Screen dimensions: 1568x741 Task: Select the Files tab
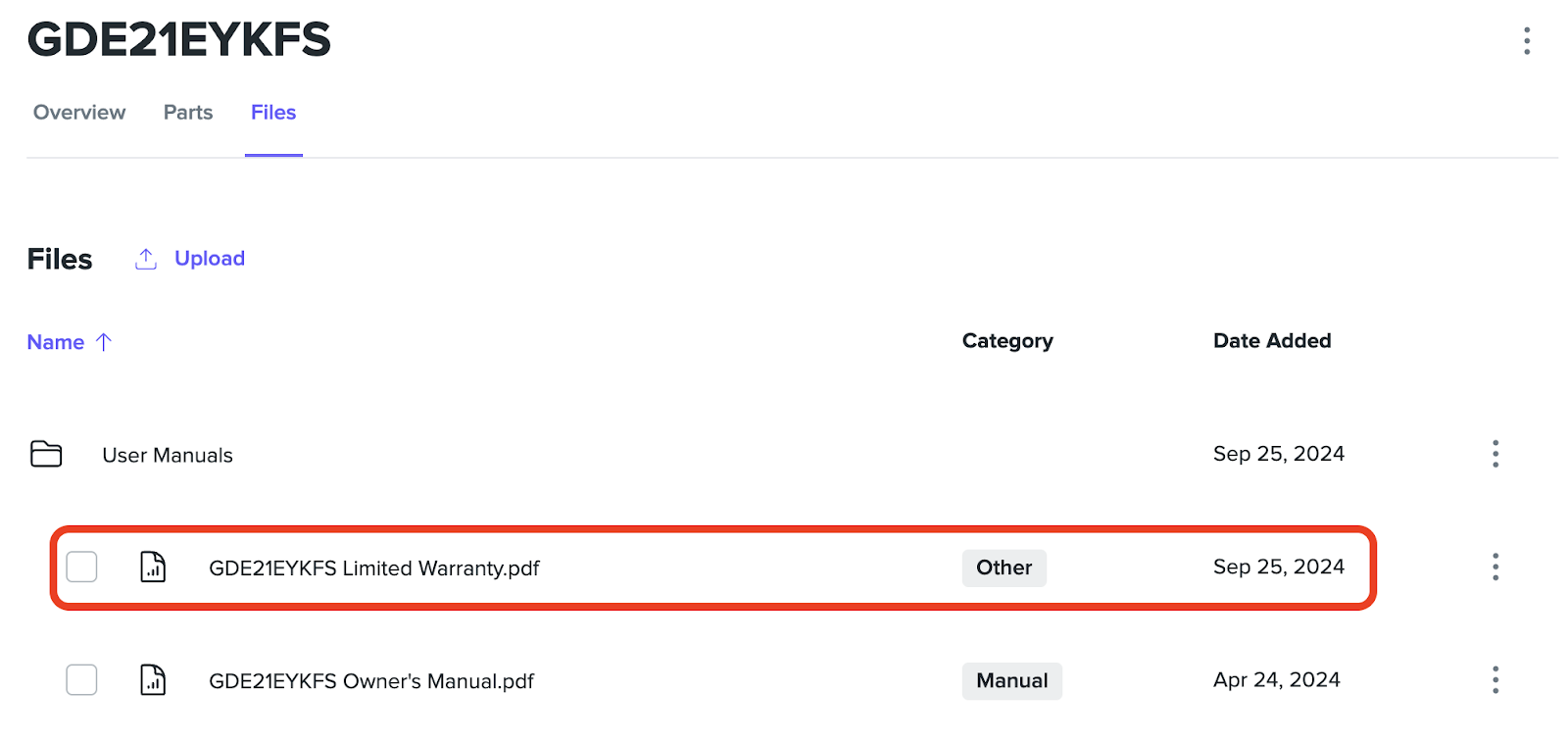pos(273,113)
